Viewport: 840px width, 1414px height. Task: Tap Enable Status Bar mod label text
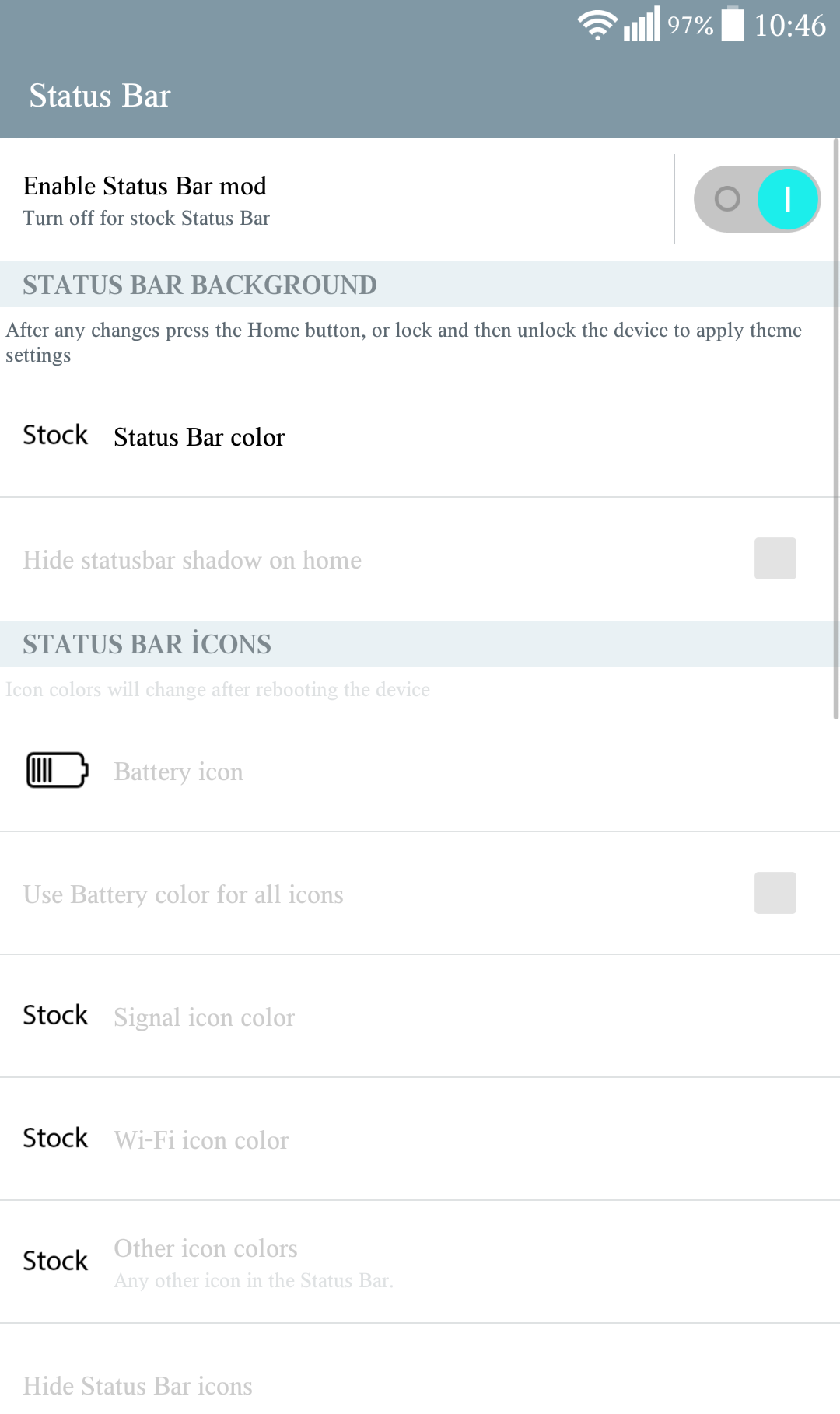pyautogui.click(x=145, y=186)
